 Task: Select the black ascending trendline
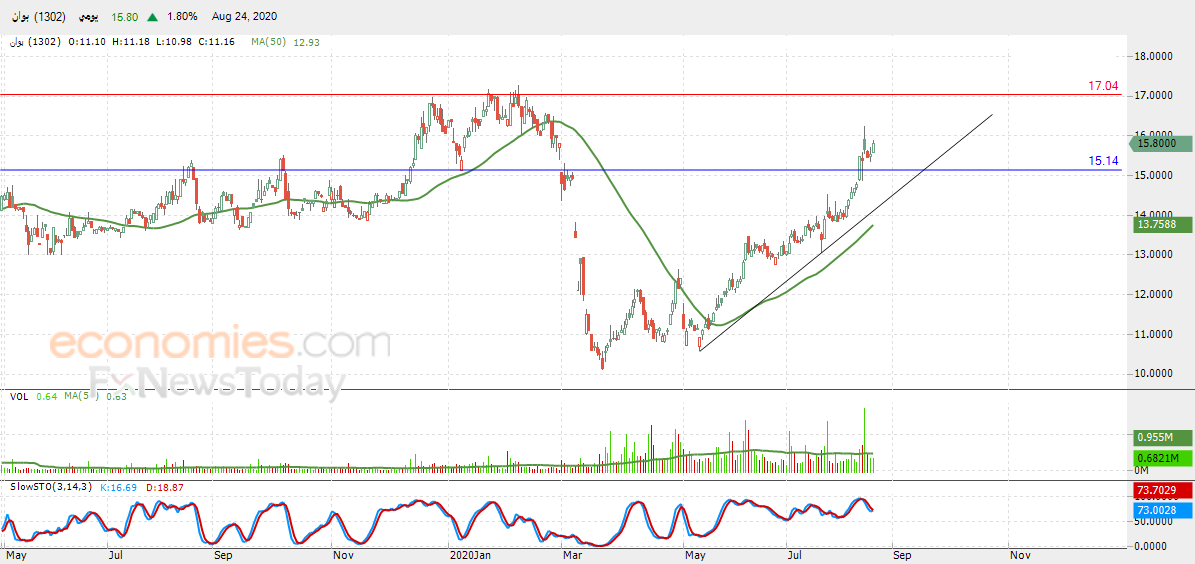(x=846, y=232)
